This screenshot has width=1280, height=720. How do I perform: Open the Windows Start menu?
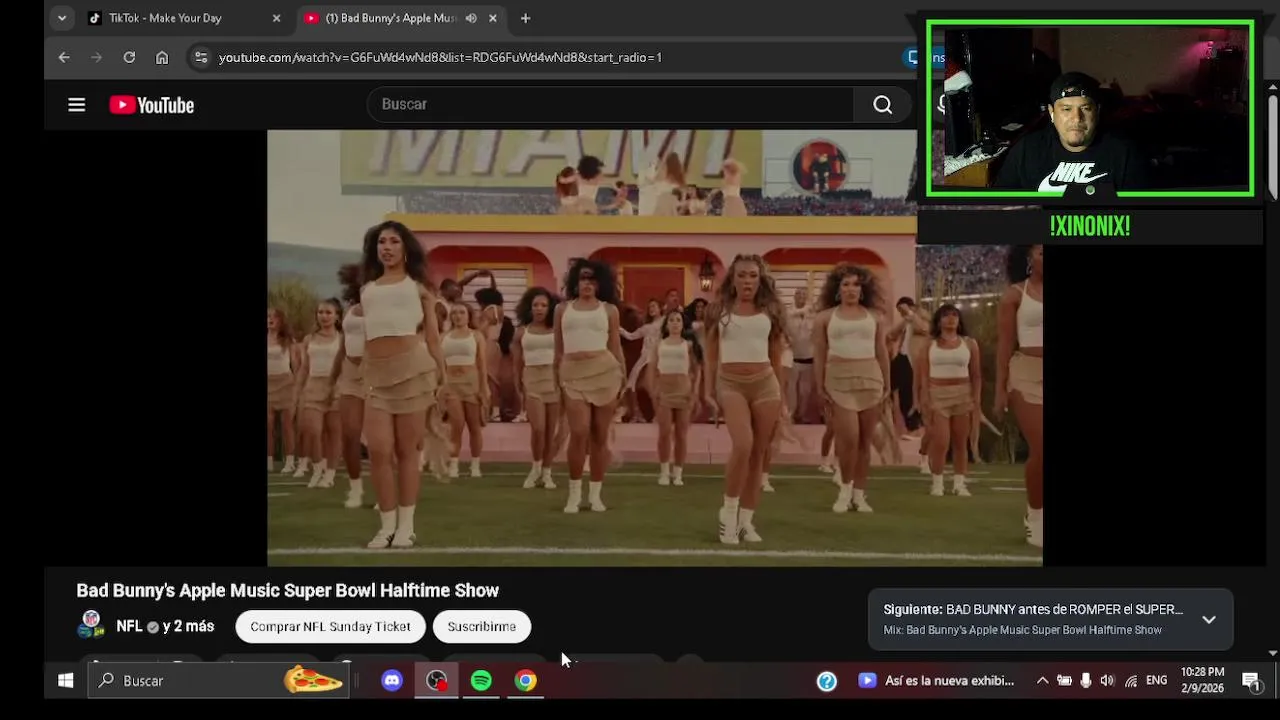coord(65,680)
